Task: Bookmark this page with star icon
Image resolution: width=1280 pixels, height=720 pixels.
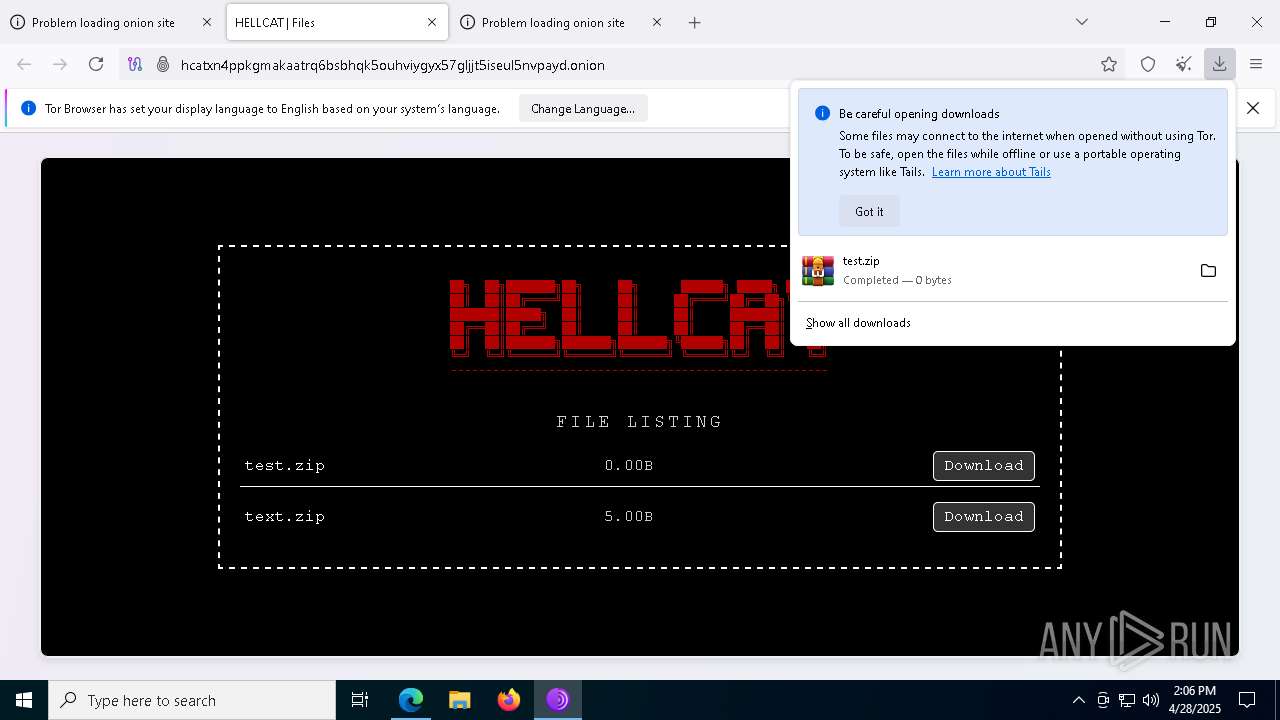Action: click(x=1109, y=64)
